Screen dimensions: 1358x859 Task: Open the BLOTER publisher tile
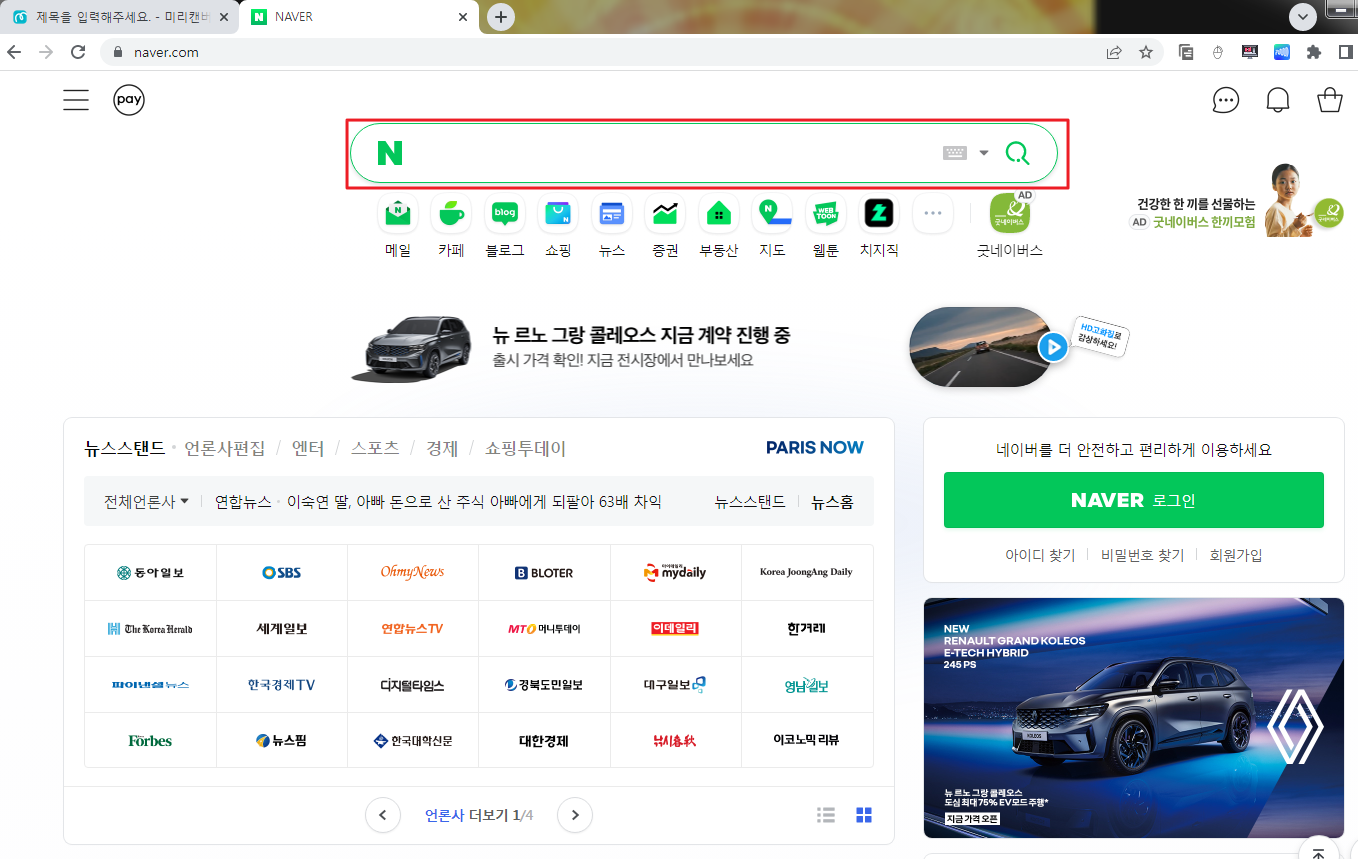544,573
